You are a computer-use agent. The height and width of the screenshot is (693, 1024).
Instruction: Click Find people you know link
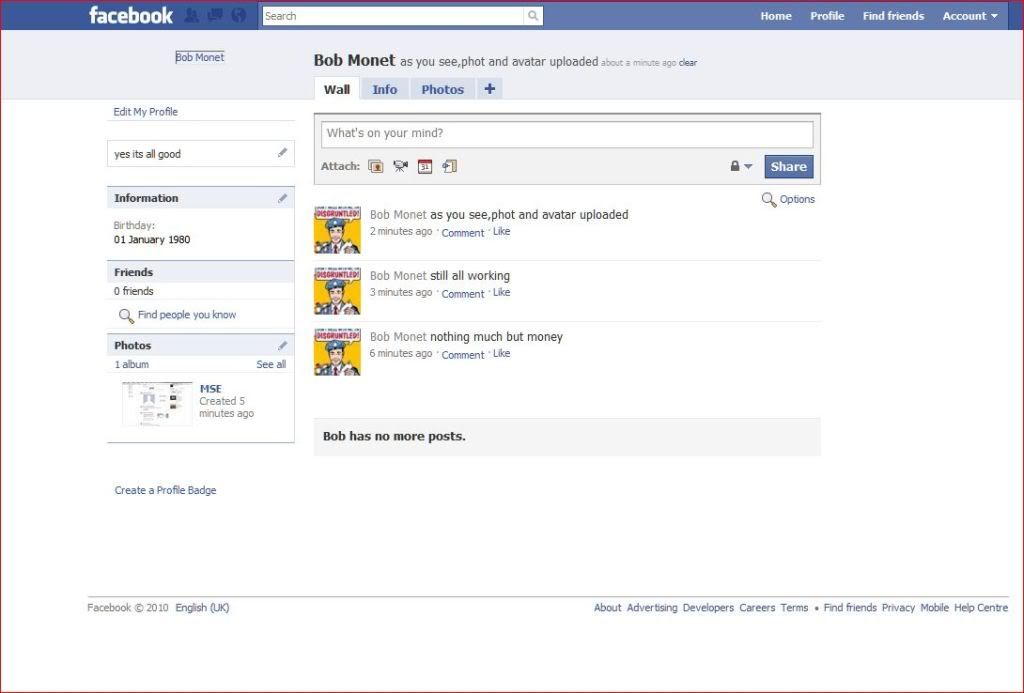coord(186,315)
